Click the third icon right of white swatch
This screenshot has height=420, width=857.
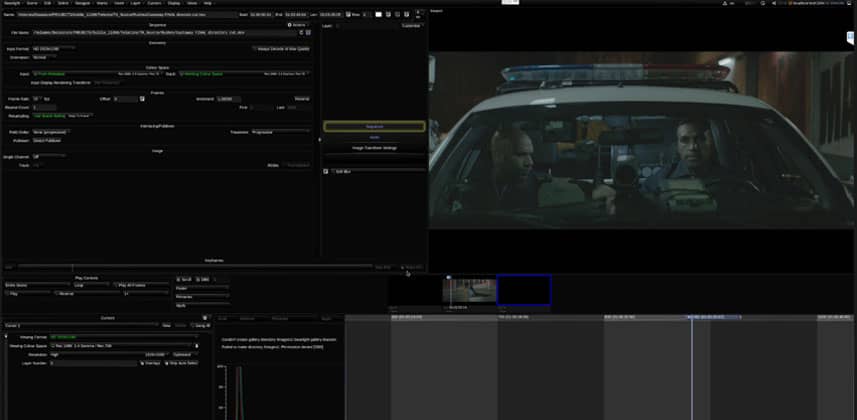coord(407,15)
